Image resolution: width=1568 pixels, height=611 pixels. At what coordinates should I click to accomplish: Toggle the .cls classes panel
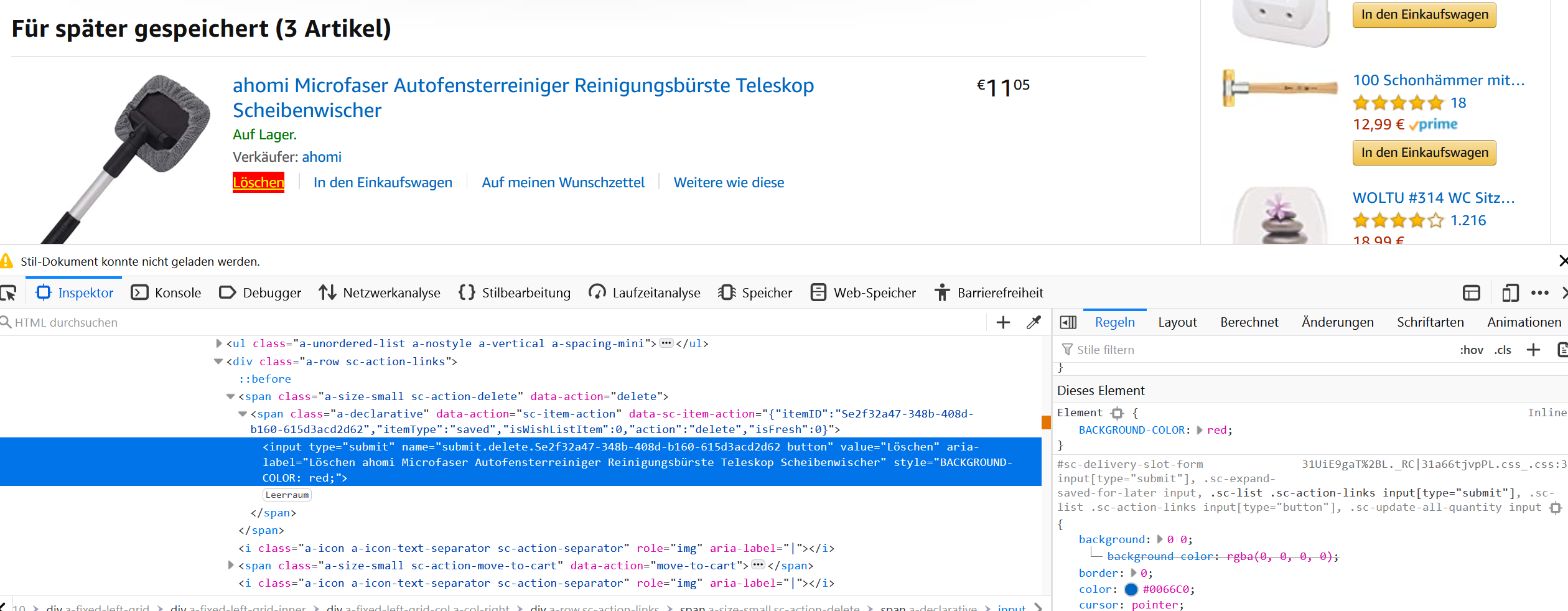click(x=1503, y=350)
